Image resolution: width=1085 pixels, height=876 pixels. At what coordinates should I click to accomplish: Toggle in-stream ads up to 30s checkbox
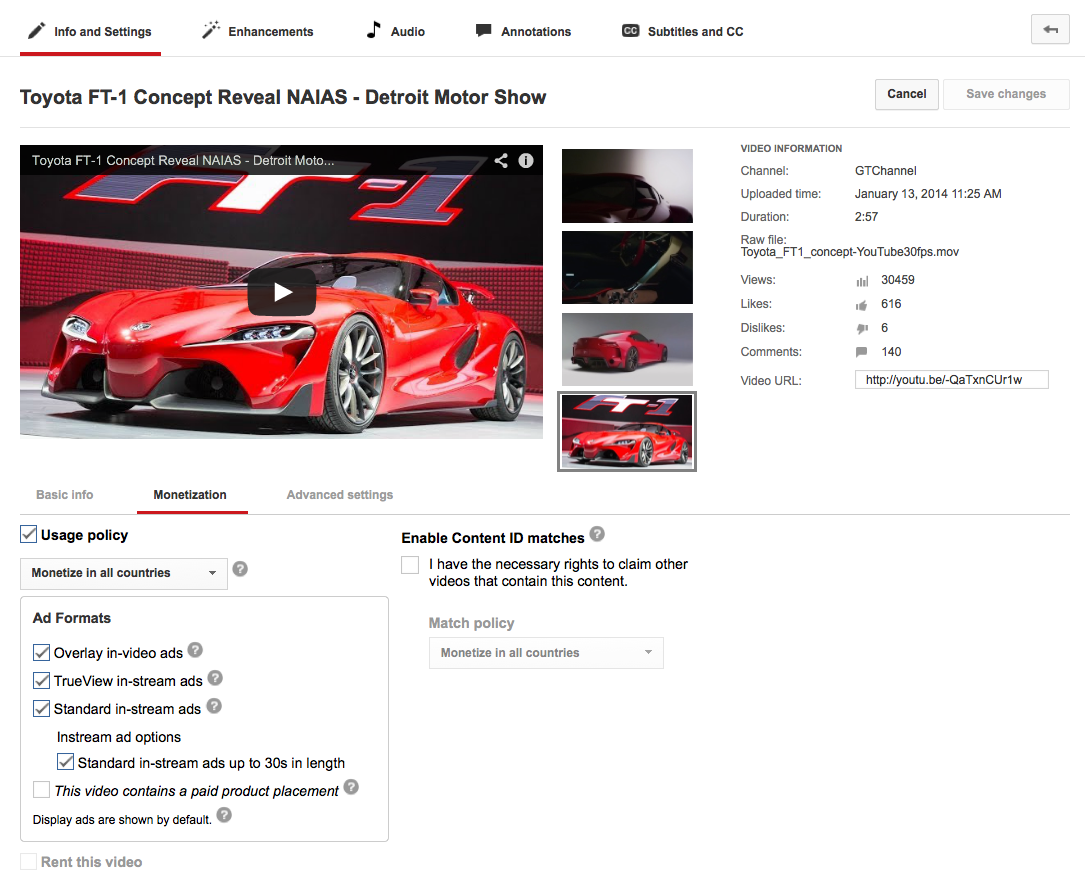click(x=65, y=762)
